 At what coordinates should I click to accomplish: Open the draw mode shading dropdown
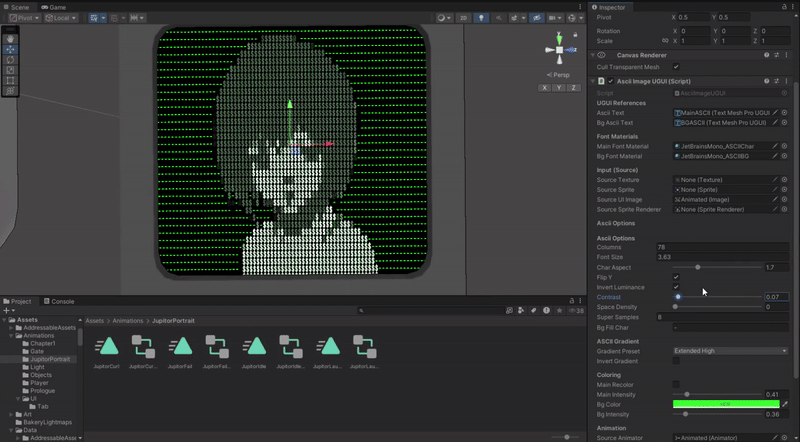click(444, 18)
